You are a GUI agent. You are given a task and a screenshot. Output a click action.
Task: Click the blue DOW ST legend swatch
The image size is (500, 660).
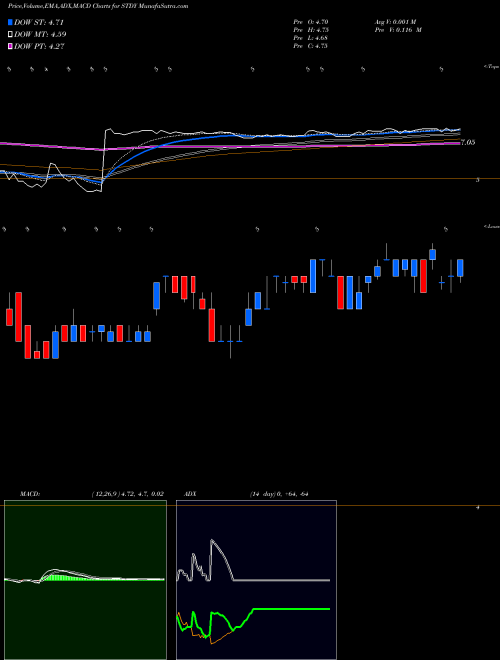point(10,23)
